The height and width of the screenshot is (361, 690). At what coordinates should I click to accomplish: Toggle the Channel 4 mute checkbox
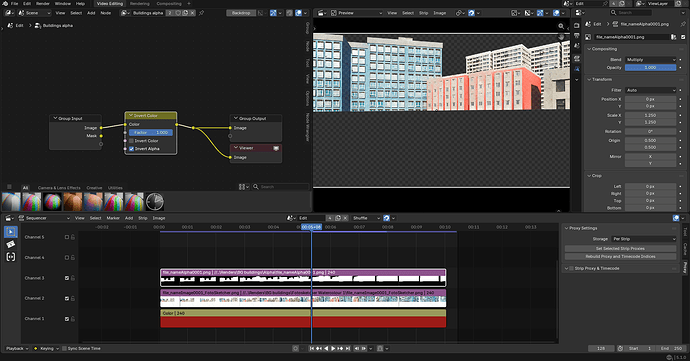click(67, 258)
